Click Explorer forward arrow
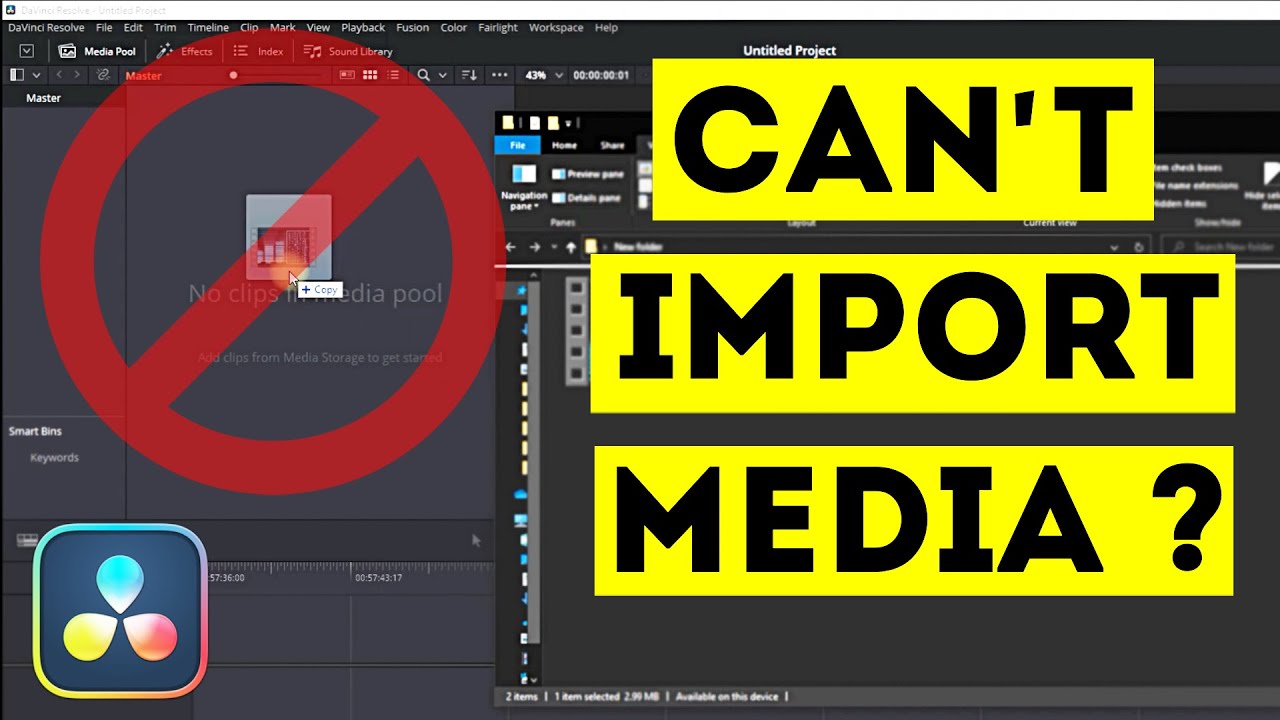The image size is (1280, 720). click(534, 247)
